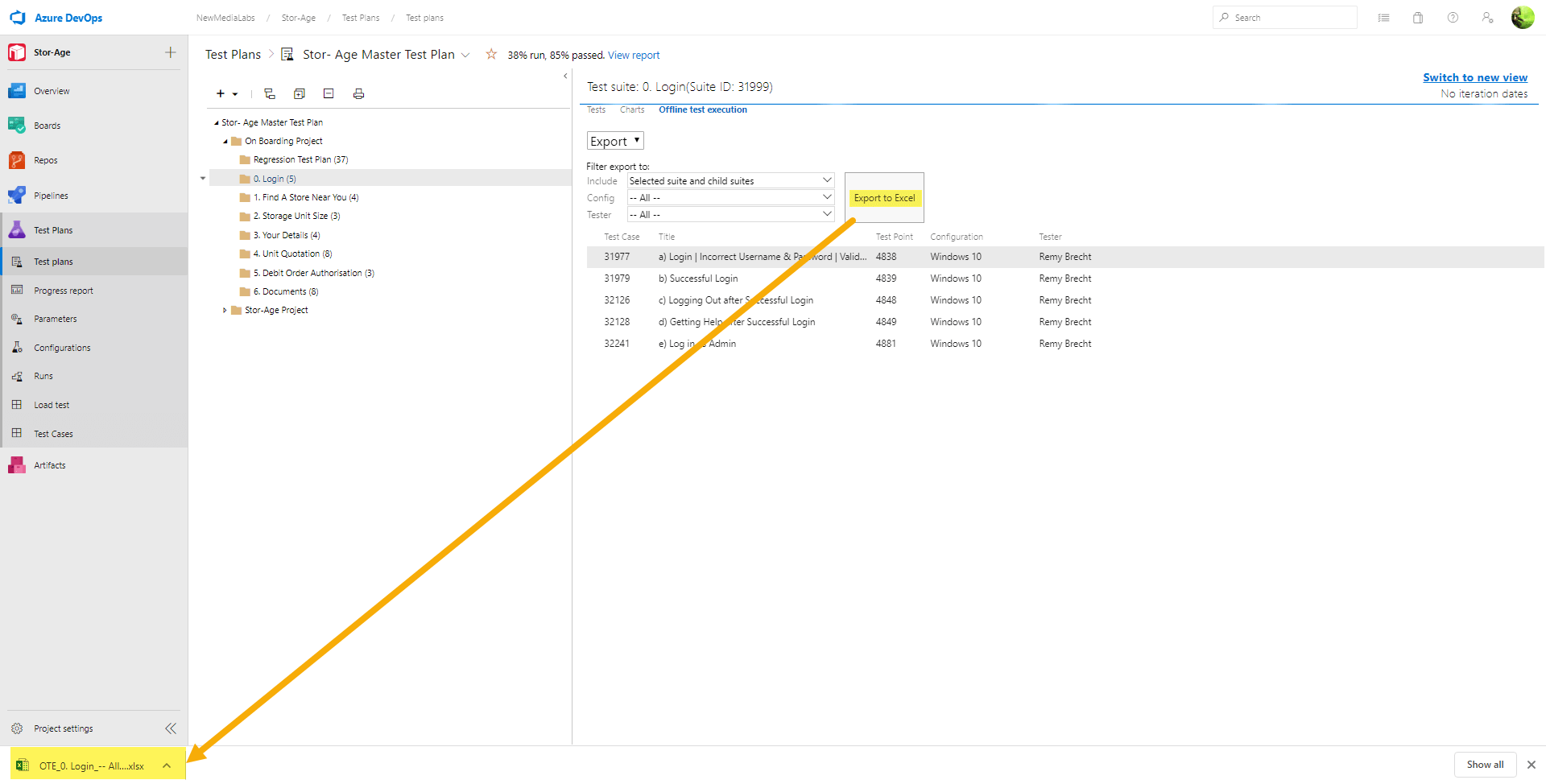Expand all suites toolbar icon
The image size is (1546, 784).
pyautogui.click(x=300, y=94)
